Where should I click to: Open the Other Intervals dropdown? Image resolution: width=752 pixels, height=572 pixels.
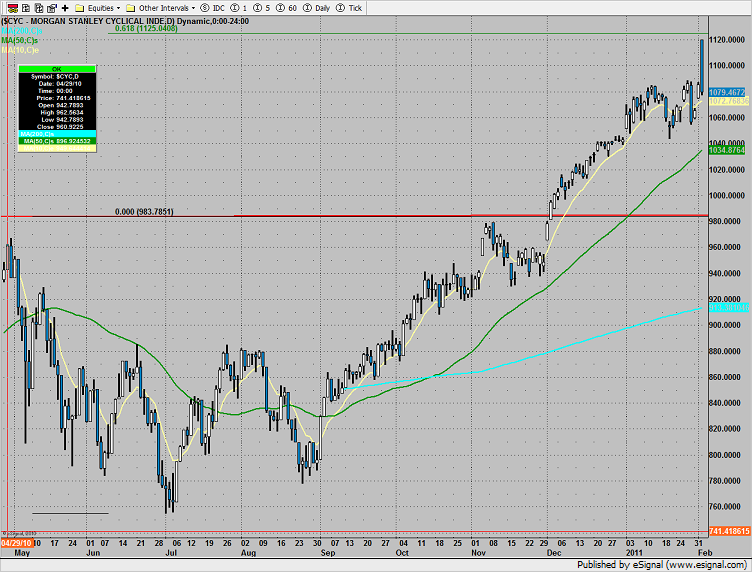coord(166,8)
